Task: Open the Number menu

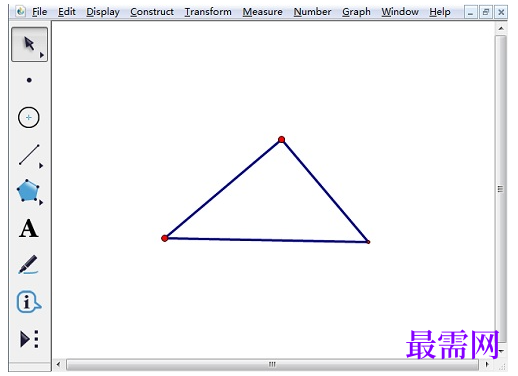Action: point(312,12)
